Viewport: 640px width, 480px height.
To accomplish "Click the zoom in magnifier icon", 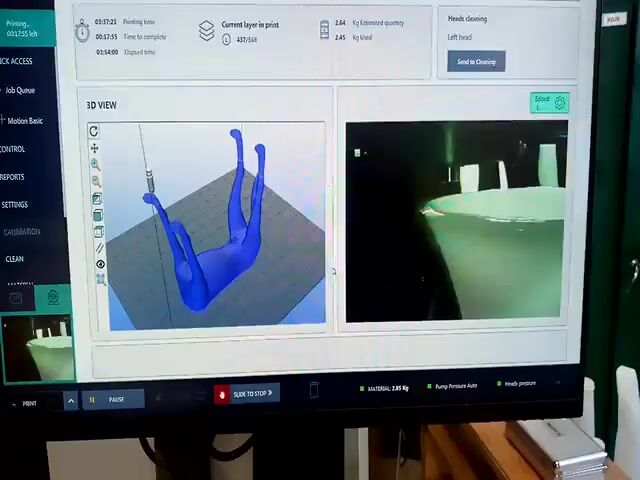I will [95, 164].
